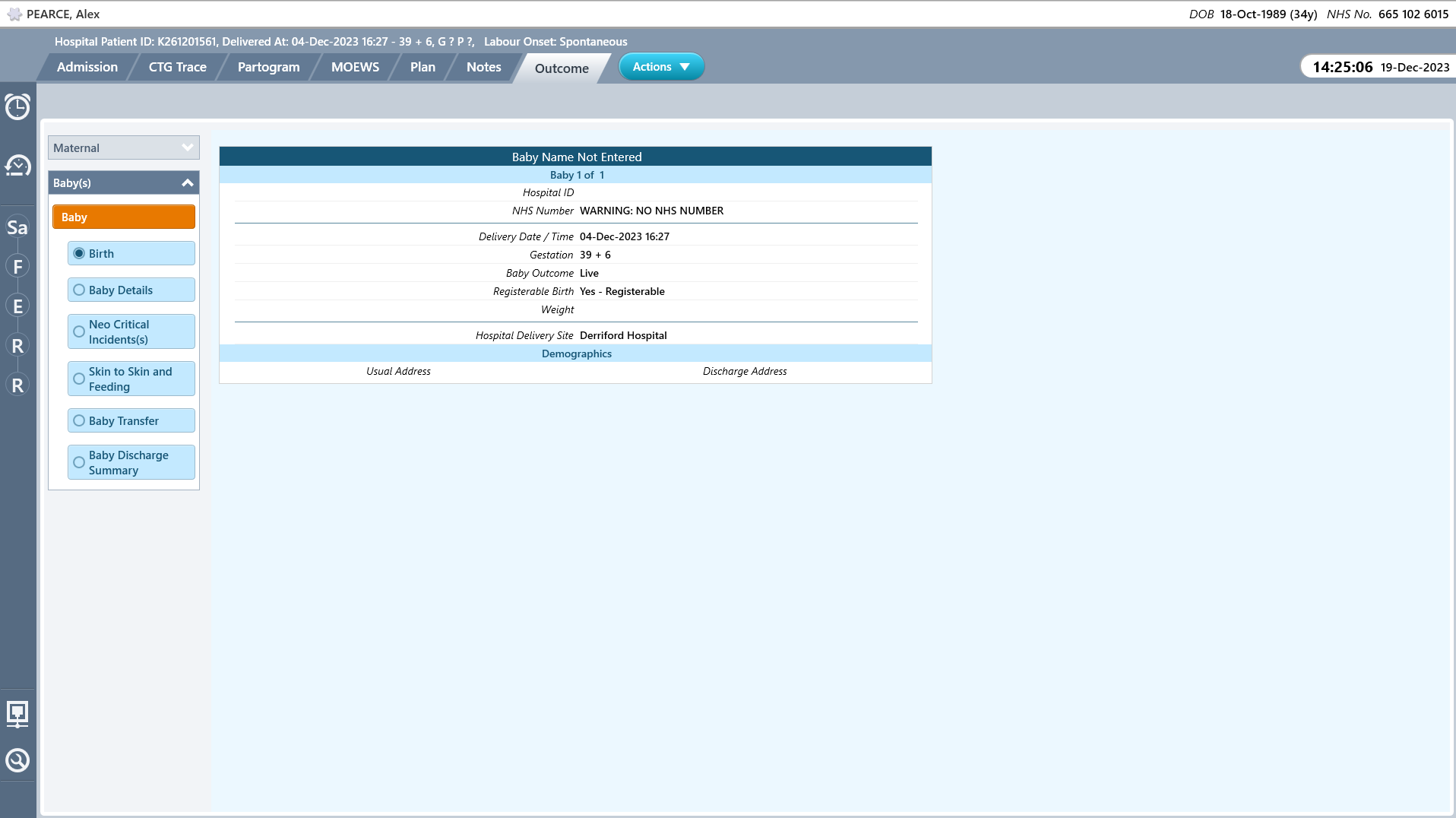Click the Baby 1 of 1 row
Image resolution: width=1456 pixels, height=818 pixels.
point(576,175)
